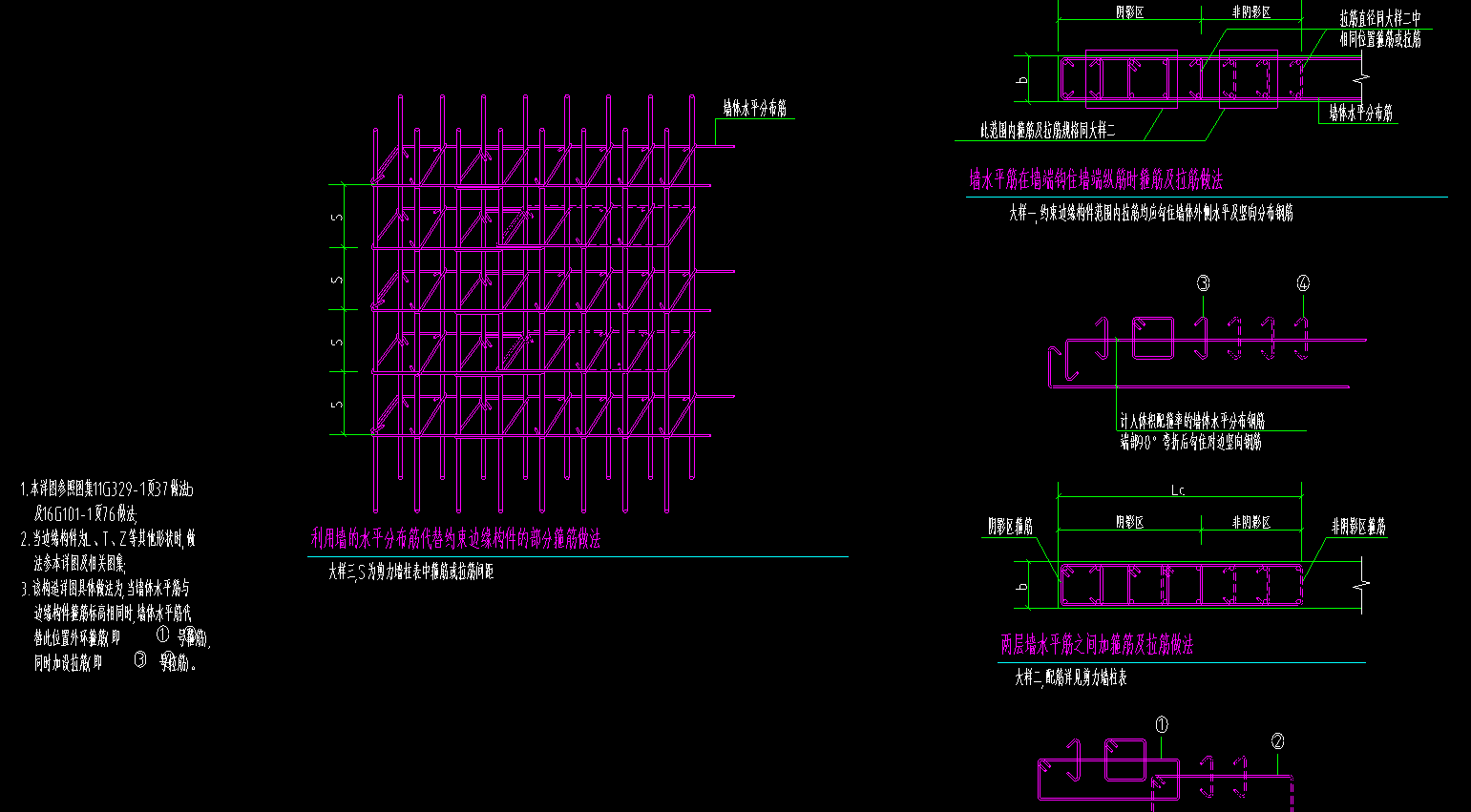The height and width of the screenshot is (812, 1471).
Task: Select note line '1.本详图参照图集11G329-1页37做法b'
Action: coord(107,489)
